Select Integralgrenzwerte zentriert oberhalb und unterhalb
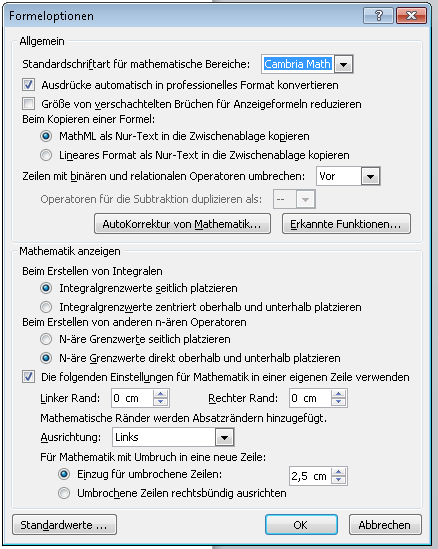The width and height of the screenshot is (438, 549). (46, 307)
